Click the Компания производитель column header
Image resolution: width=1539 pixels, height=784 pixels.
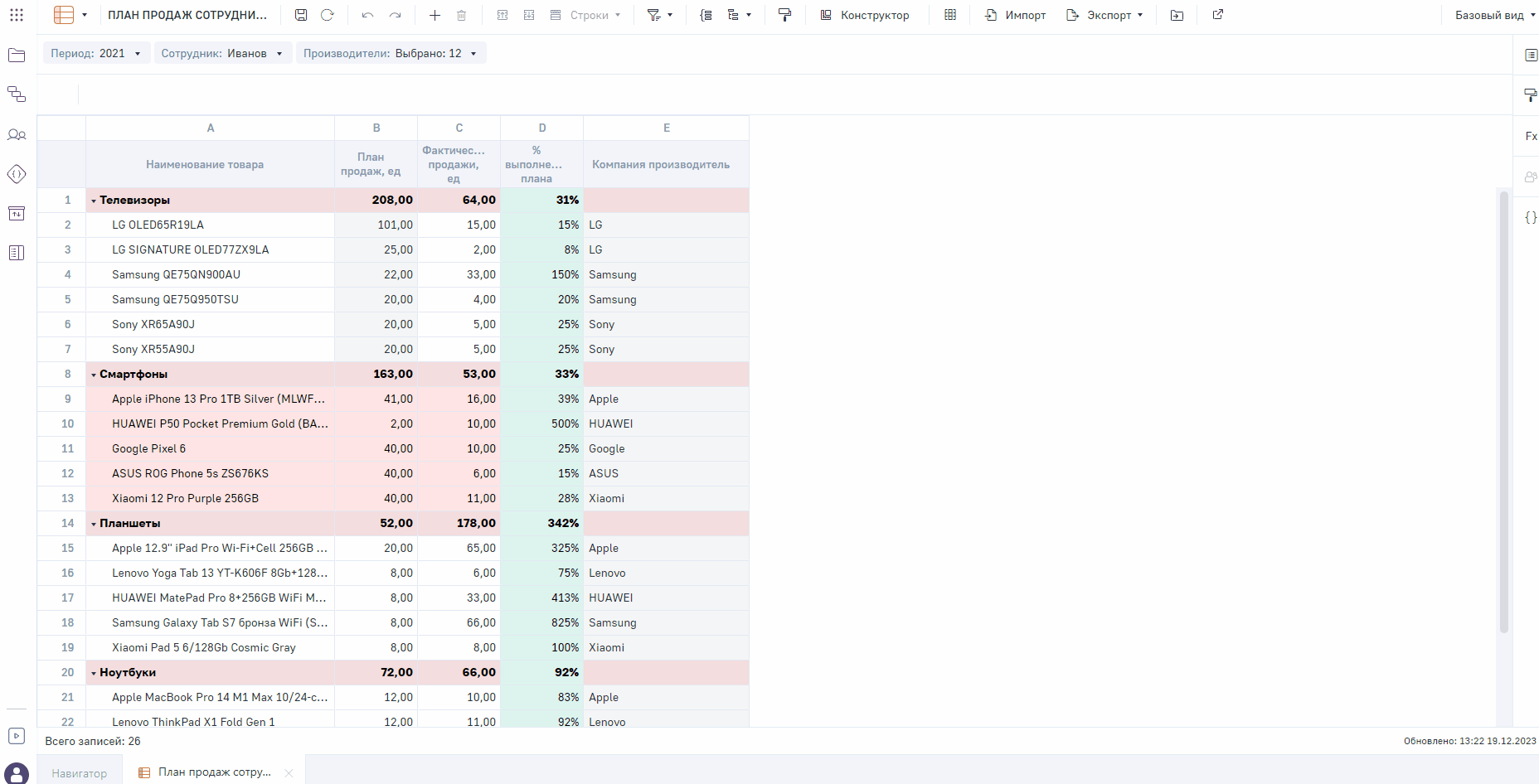pos(667,164)
